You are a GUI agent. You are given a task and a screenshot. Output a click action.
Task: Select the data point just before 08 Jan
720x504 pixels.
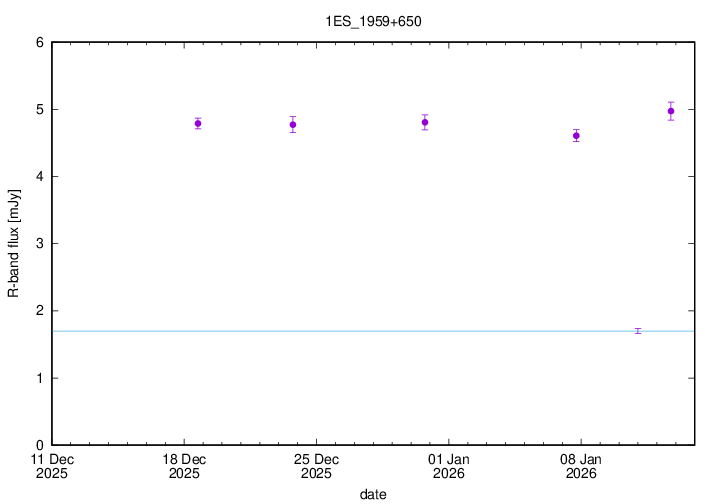pyautogui.click(x=576, y=136)
